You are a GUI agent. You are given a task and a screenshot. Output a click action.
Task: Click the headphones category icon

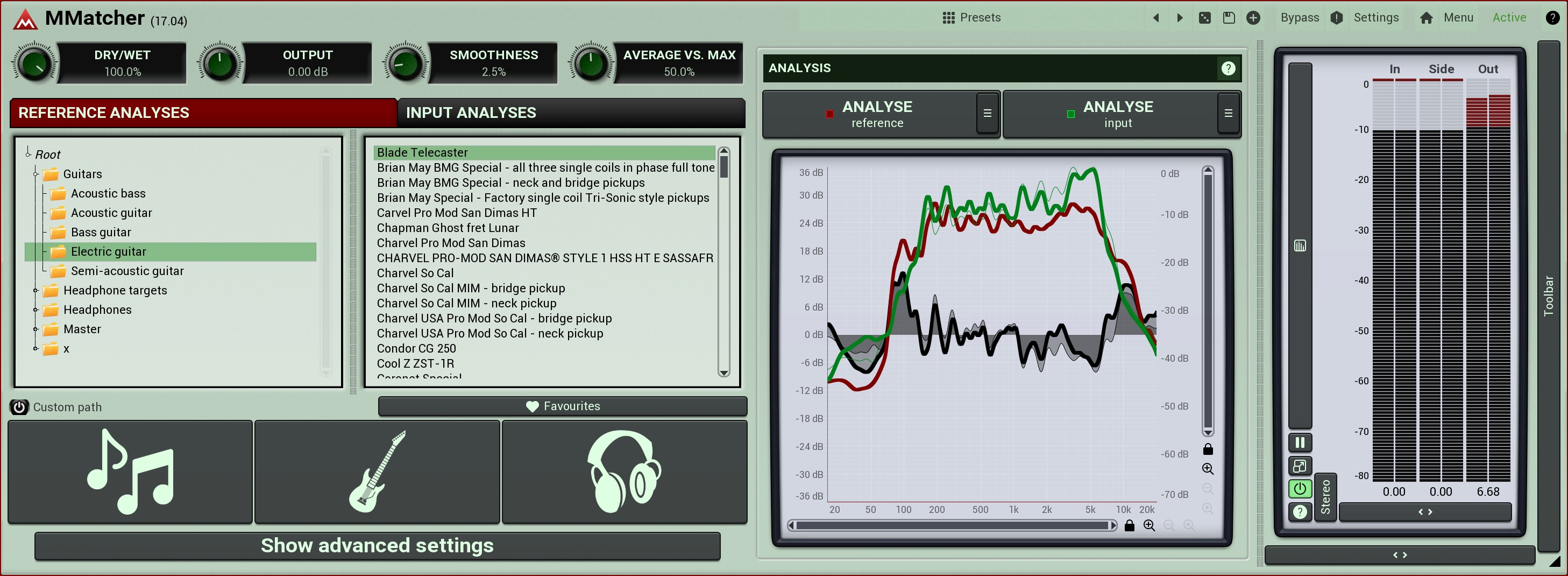(624, 471)
